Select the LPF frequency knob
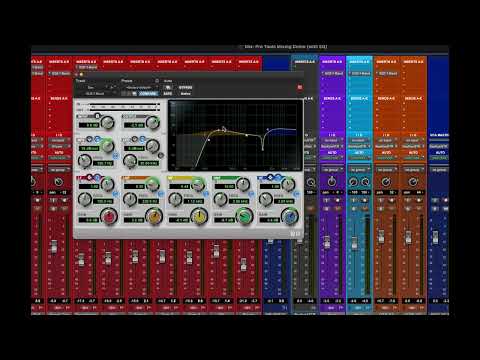The image size is (480, 360). point(130,161)
